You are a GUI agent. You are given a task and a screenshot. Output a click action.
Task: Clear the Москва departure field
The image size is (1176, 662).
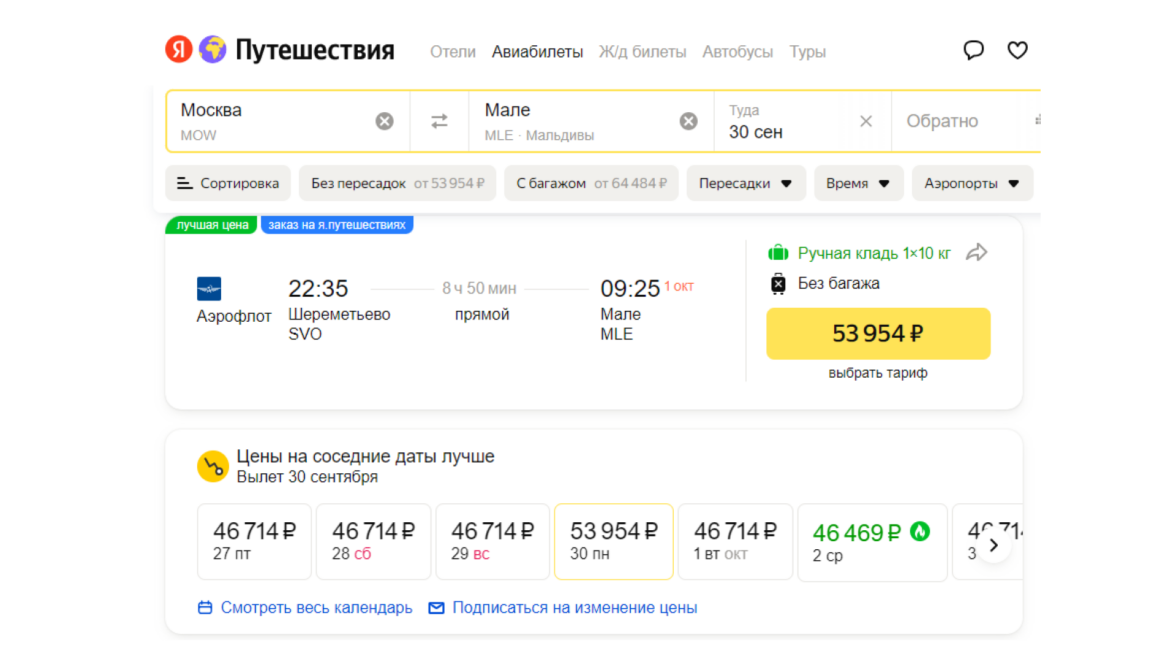click(x=384, y=121)
